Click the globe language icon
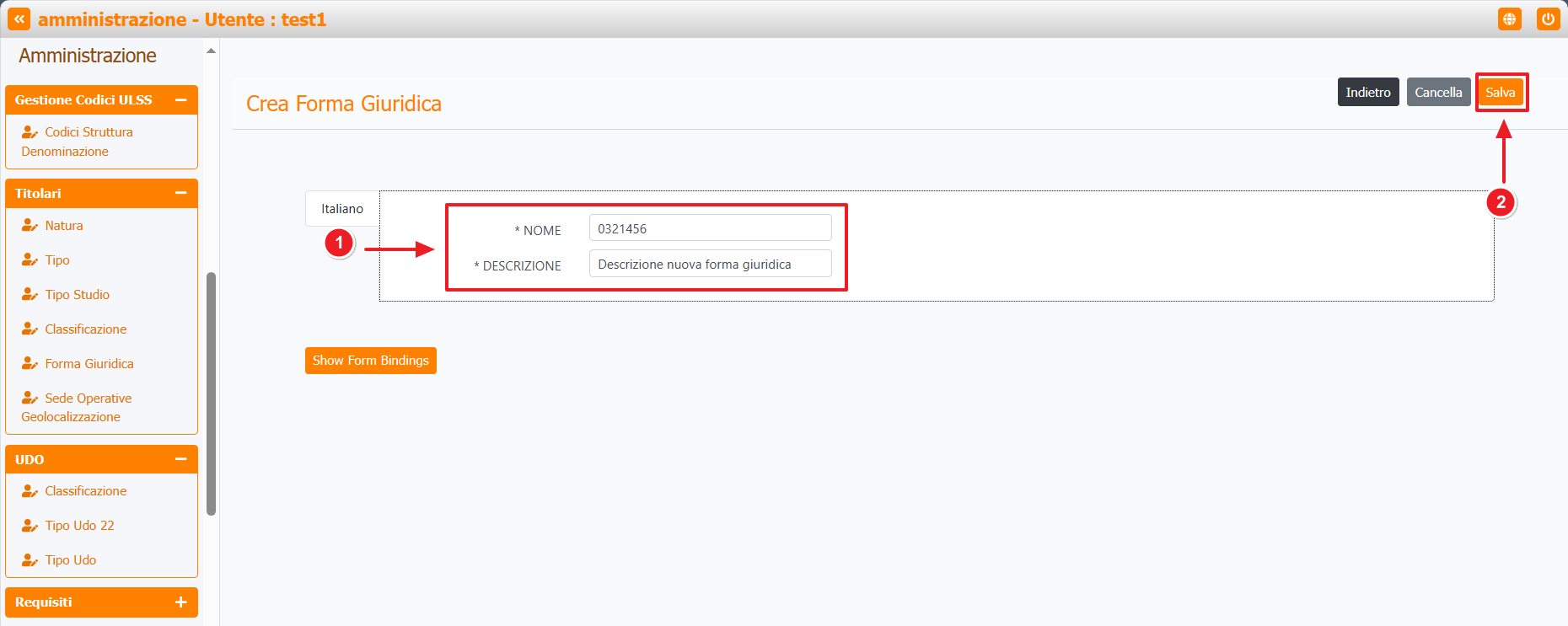This screenshot has height=626, width=1568. (x=1509, y=19)
